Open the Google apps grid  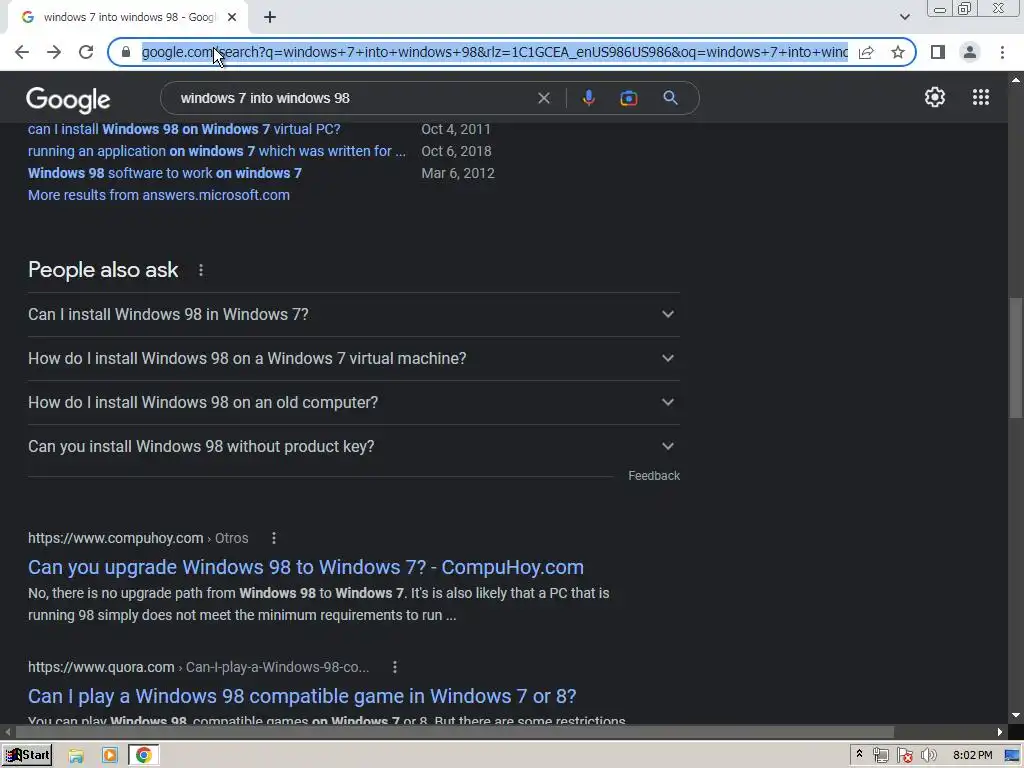(980, 97)
